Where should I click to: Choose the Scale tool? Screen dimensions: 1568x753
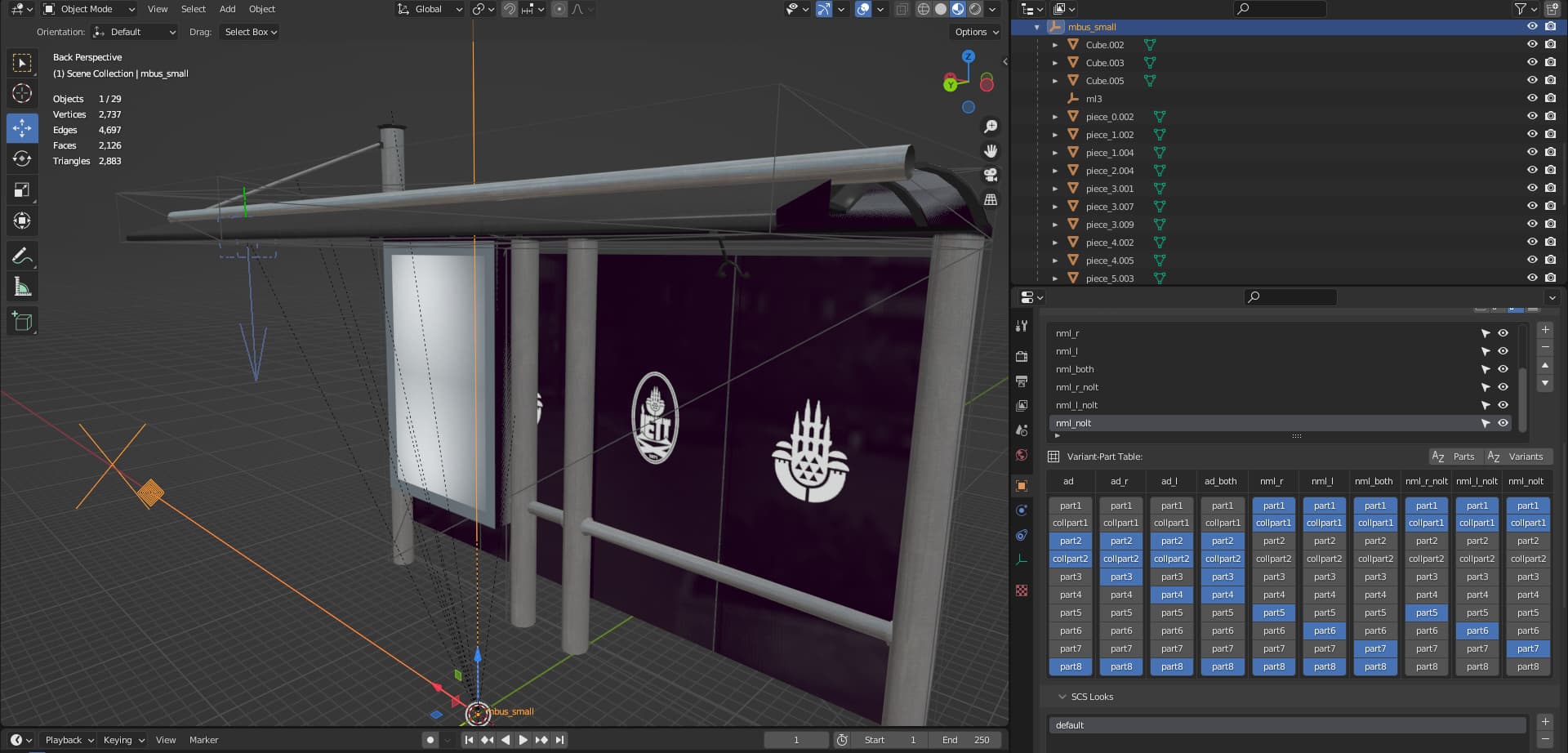(22, 190)
